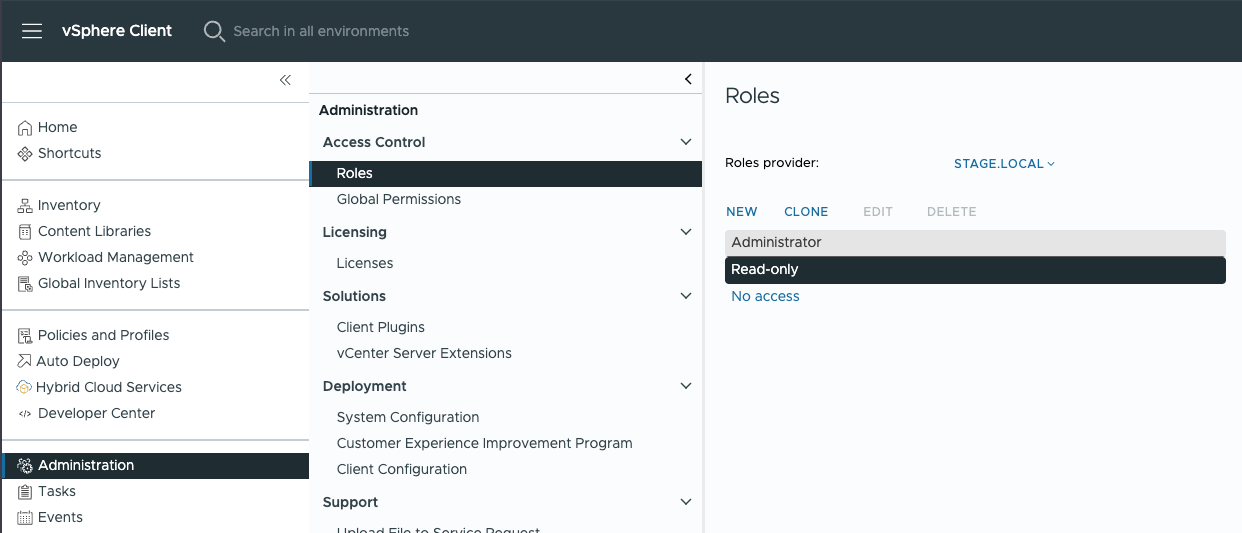Go to Client Plugins
This screenshot has width=1242, height=533.
point(381,327)
